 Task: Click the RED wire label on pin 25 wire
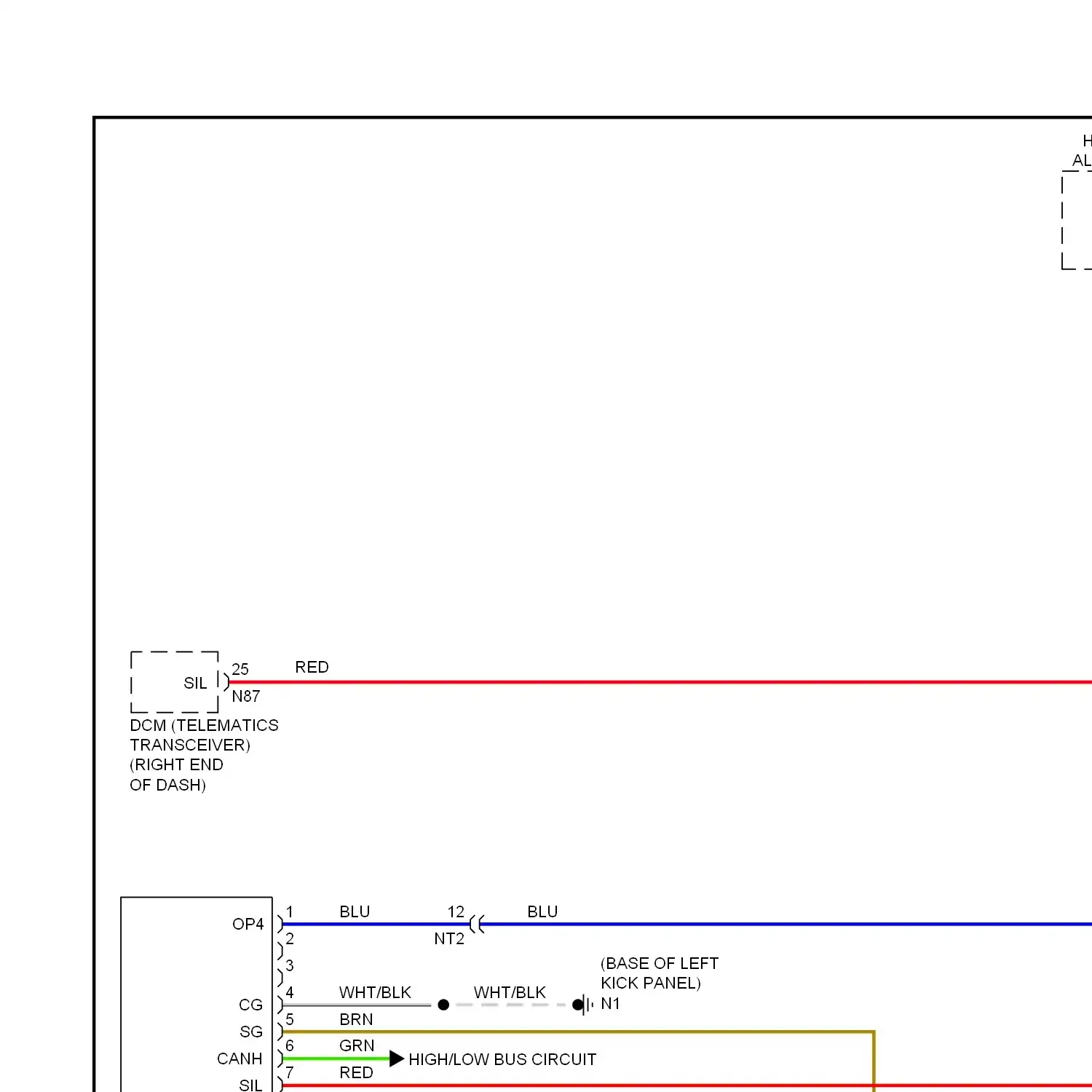click(312, 667)
